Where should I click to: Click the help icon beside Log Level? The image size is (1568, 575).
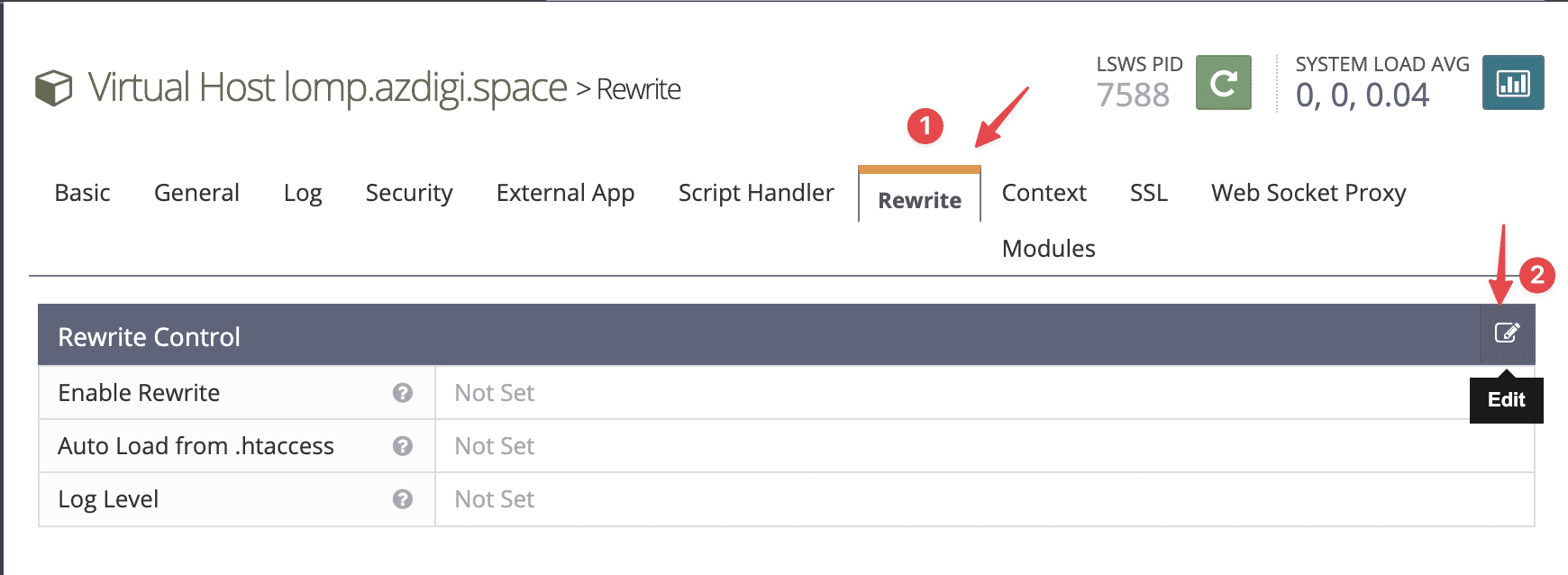coord(403,499)
